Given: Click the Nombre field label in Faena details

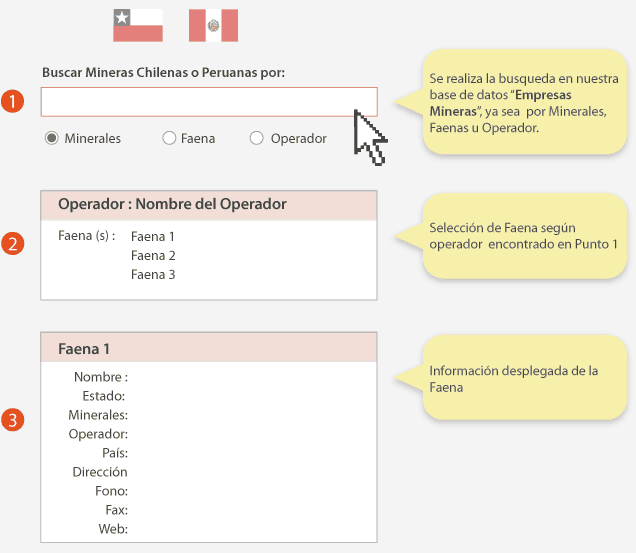Looking at the screenshot, I should click(101, 377).
